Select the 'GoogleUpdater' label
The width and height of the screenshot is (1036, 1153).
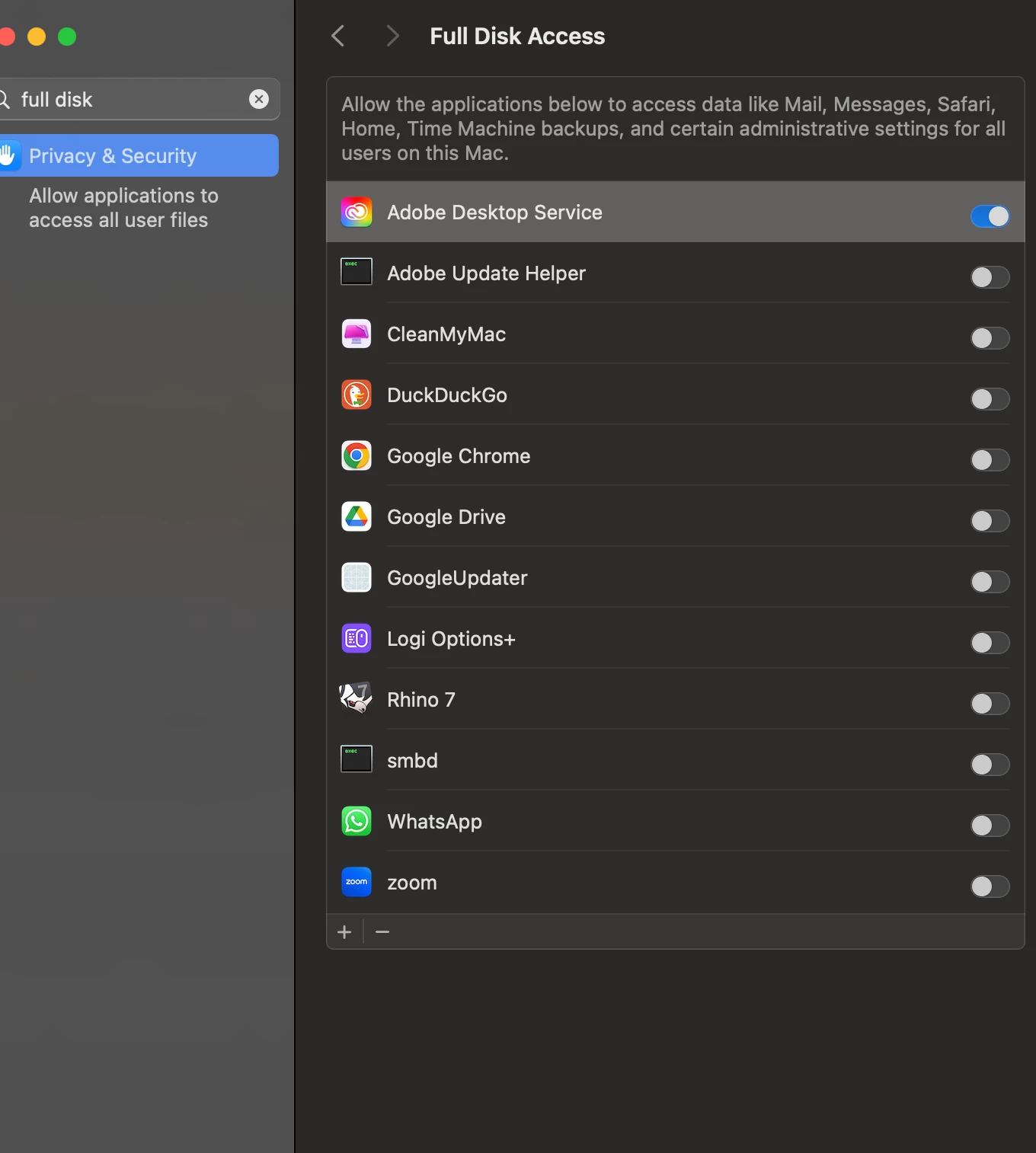(x=457, y=578)
